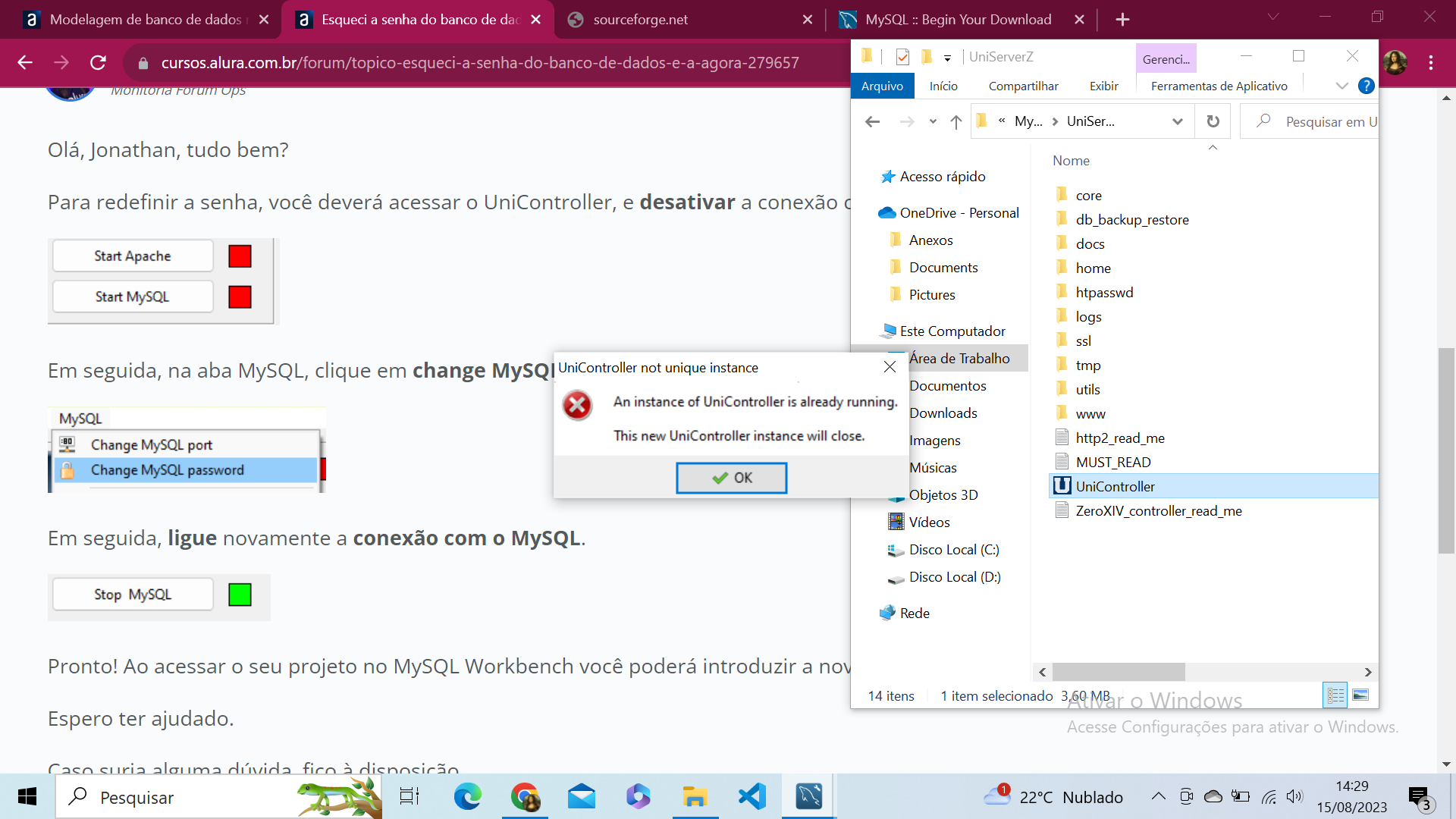Open the Início ribbon tab
Image resolution: width=1456 pixels, height=819 pixels.
943,86
